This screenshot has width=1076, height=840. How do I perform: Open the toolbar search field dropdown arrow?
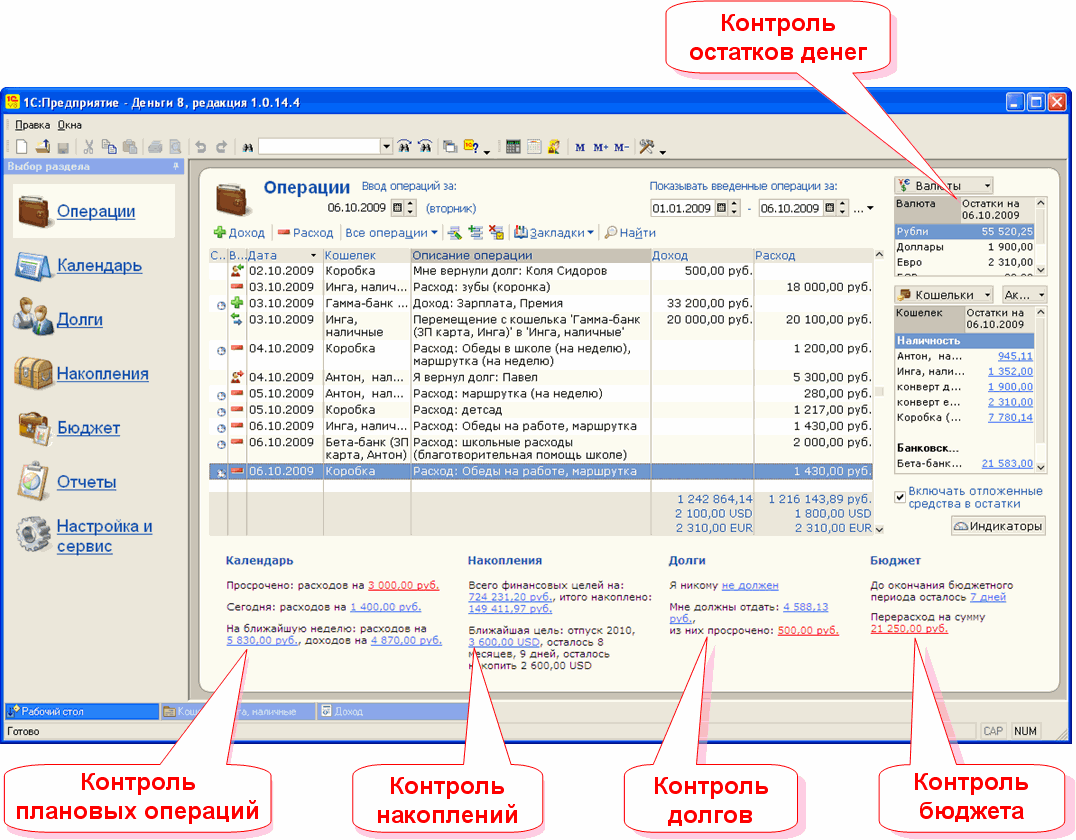click(x=386, y=146)
